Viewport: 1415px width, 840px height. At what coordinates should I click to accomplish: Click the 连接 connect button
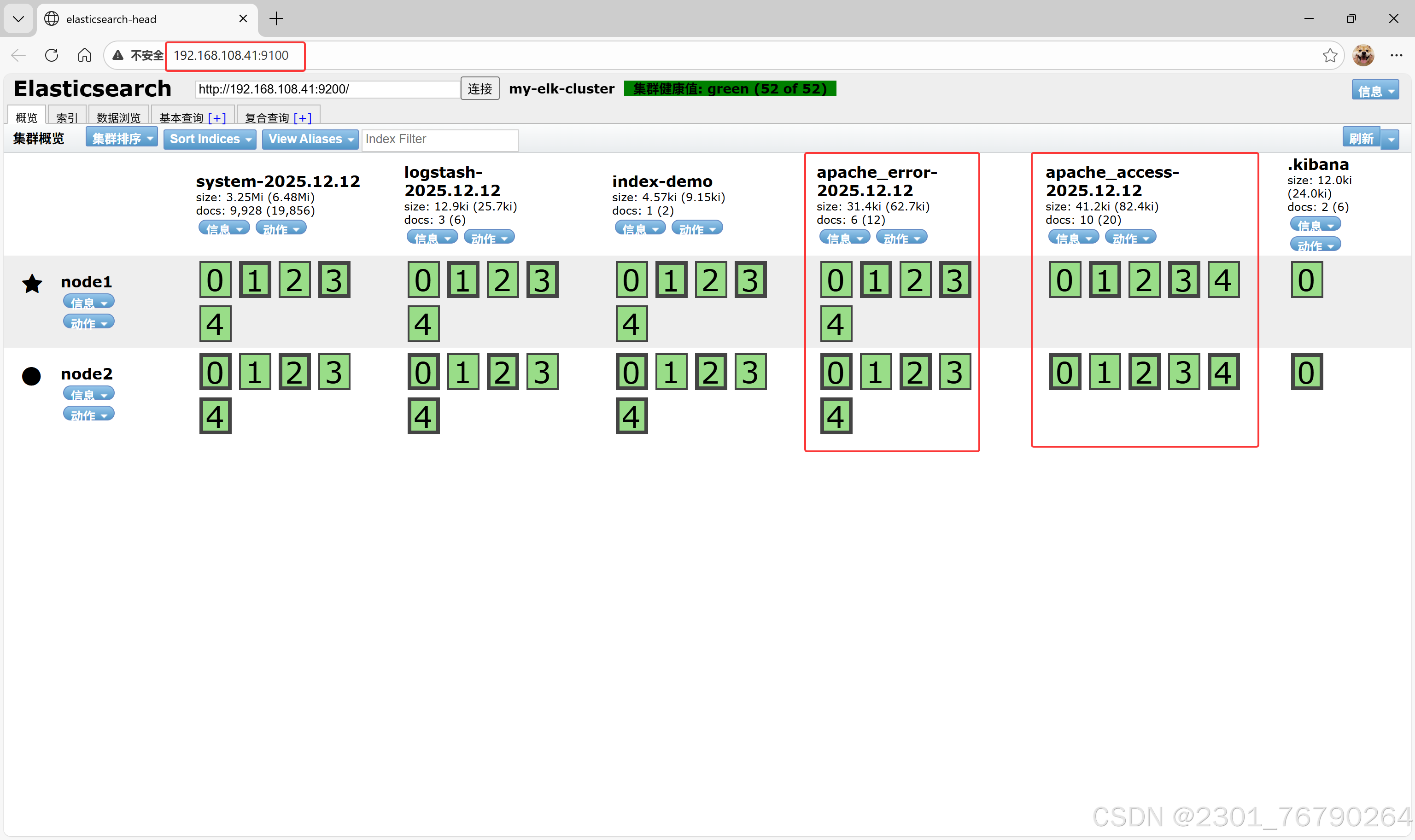point(480,89)
